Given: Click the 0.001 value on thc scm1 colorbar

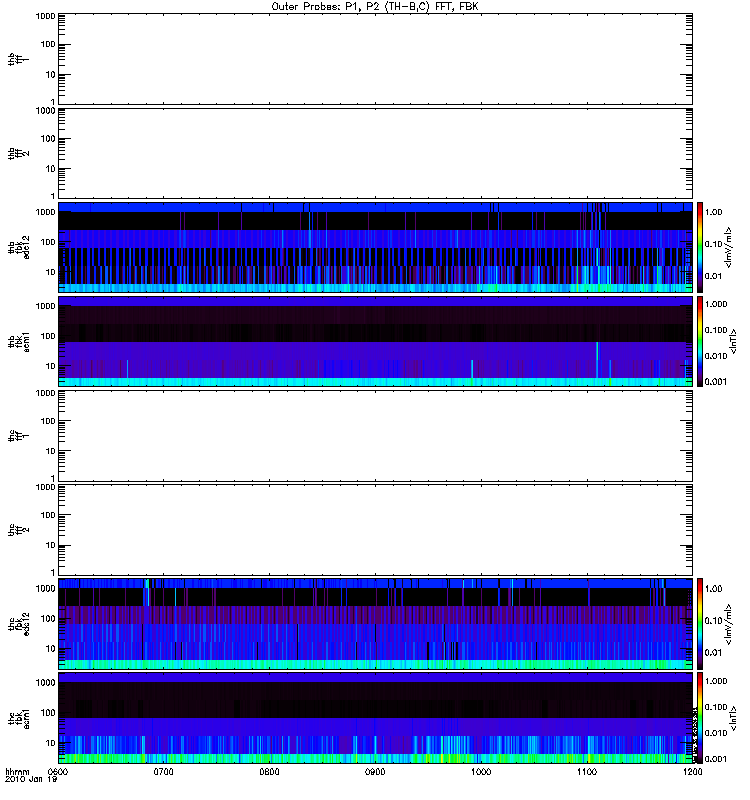Looking at the screenshot, I should tap(716, 759).
